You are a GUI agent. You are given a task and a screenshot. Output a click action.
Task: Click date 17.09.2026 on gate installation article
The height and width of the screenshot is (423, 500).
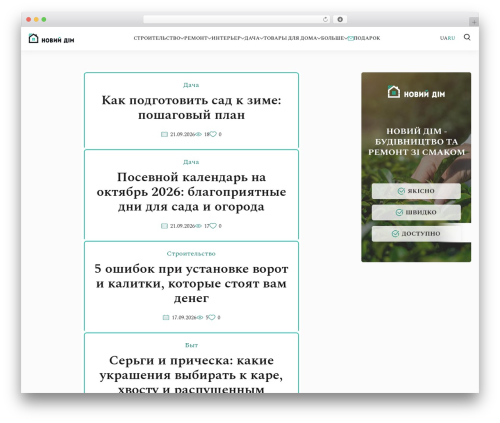[184, 317]
